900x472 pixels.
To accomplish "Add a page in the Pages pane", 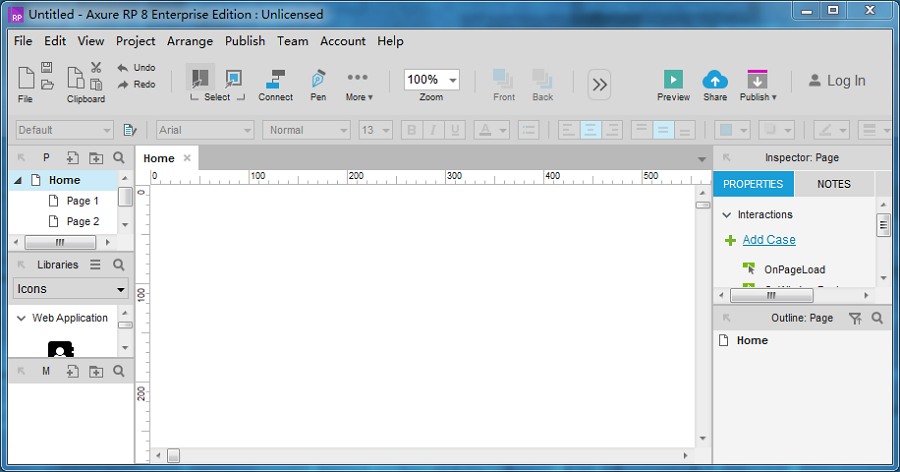I will click(72, 158).
